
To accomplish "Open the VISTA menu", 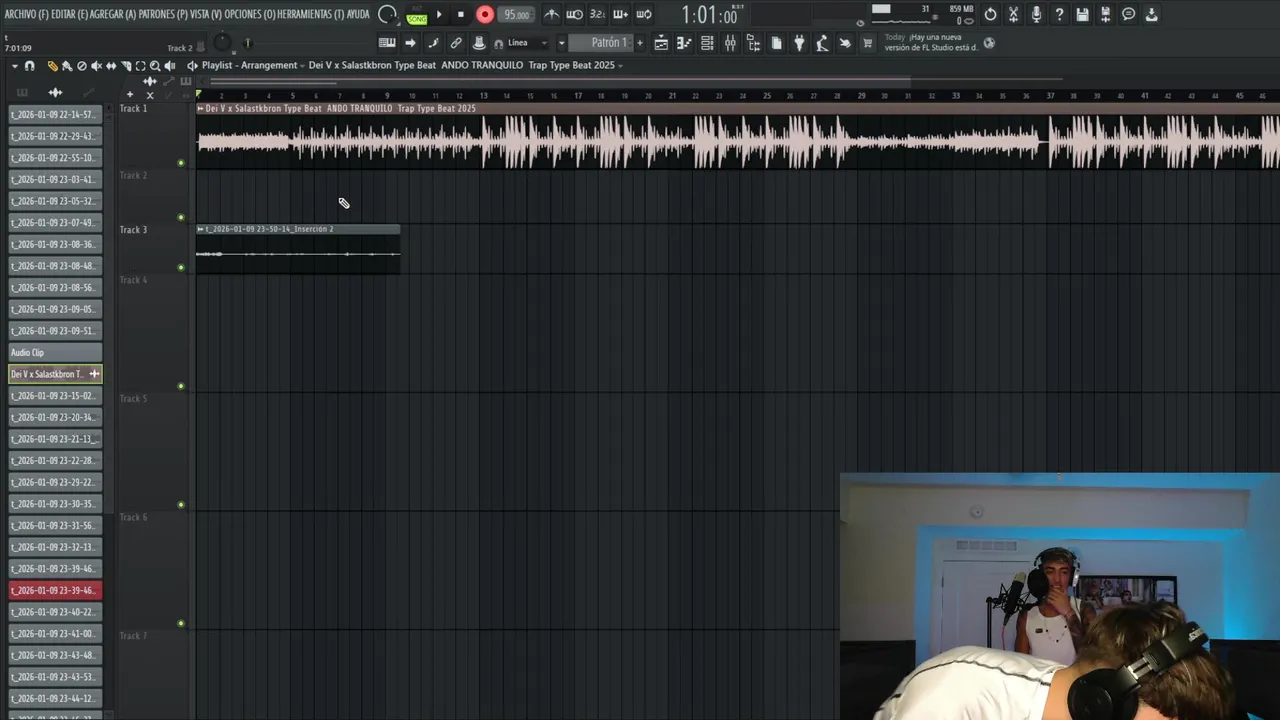I will tap(205, 14).
